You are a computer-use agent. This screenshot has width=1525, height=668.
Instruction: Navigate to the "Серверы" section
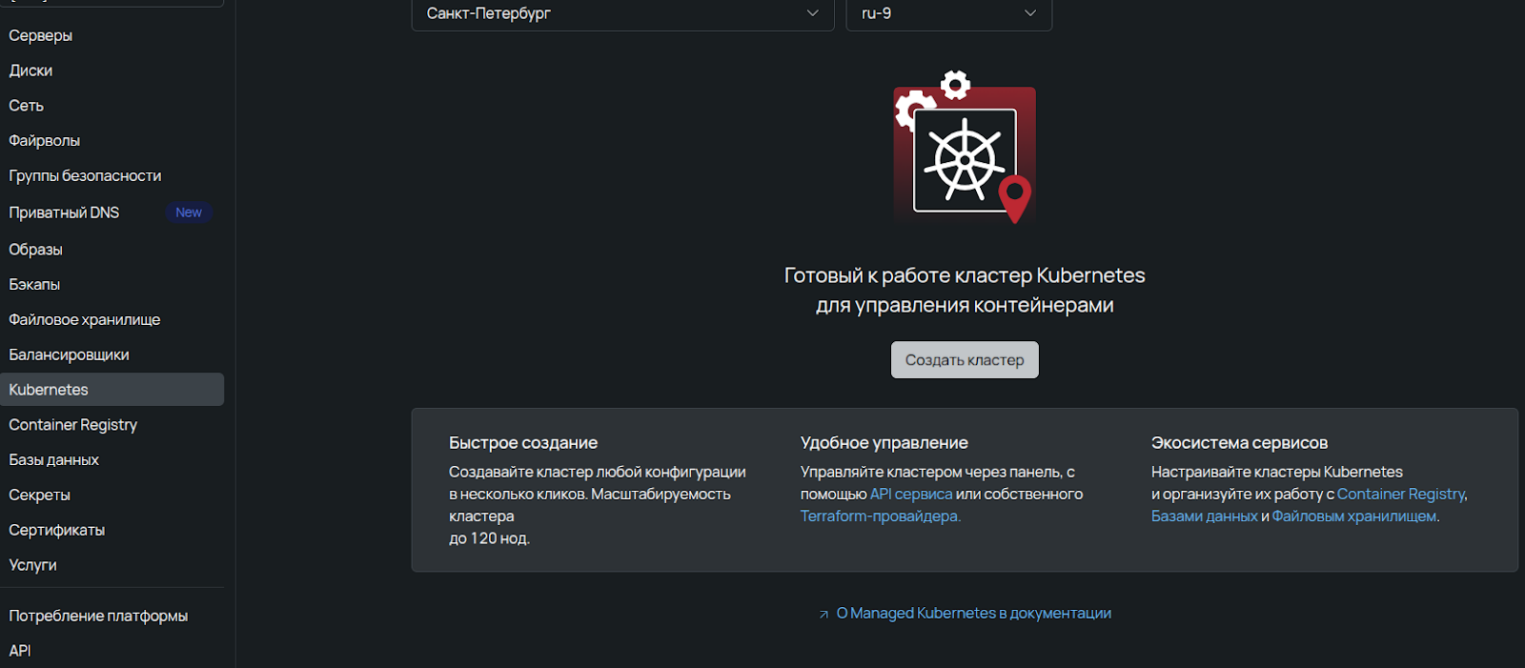pos(40,35)
